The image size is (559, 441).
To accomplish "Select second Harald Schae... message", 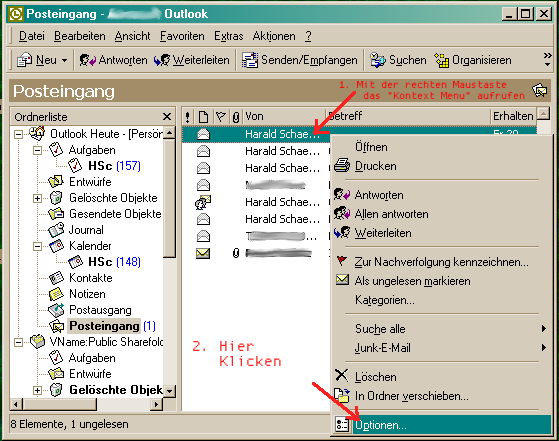I will click(x=282, y=151).
